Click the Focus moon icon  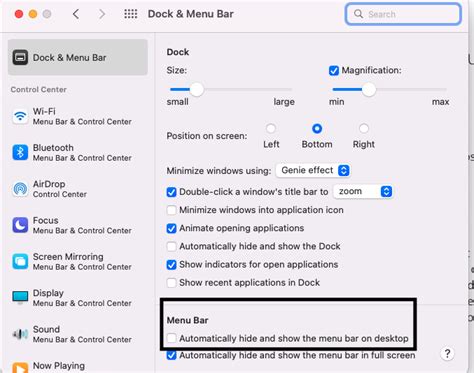click(x=20, y=225)
